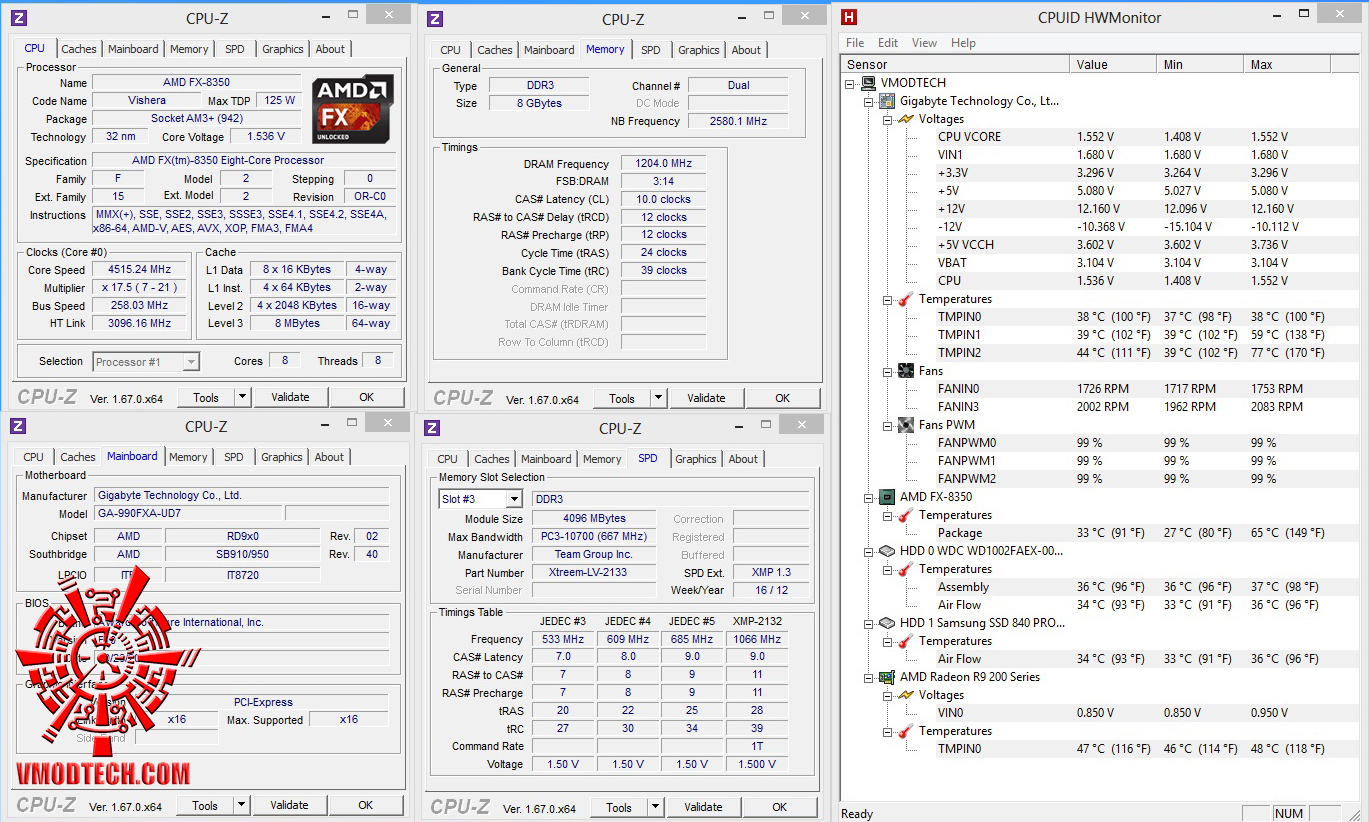Click the GA-990FXA-UD7 model field
The width and height of the screenshot is (1369, 822).
[188, 513]
